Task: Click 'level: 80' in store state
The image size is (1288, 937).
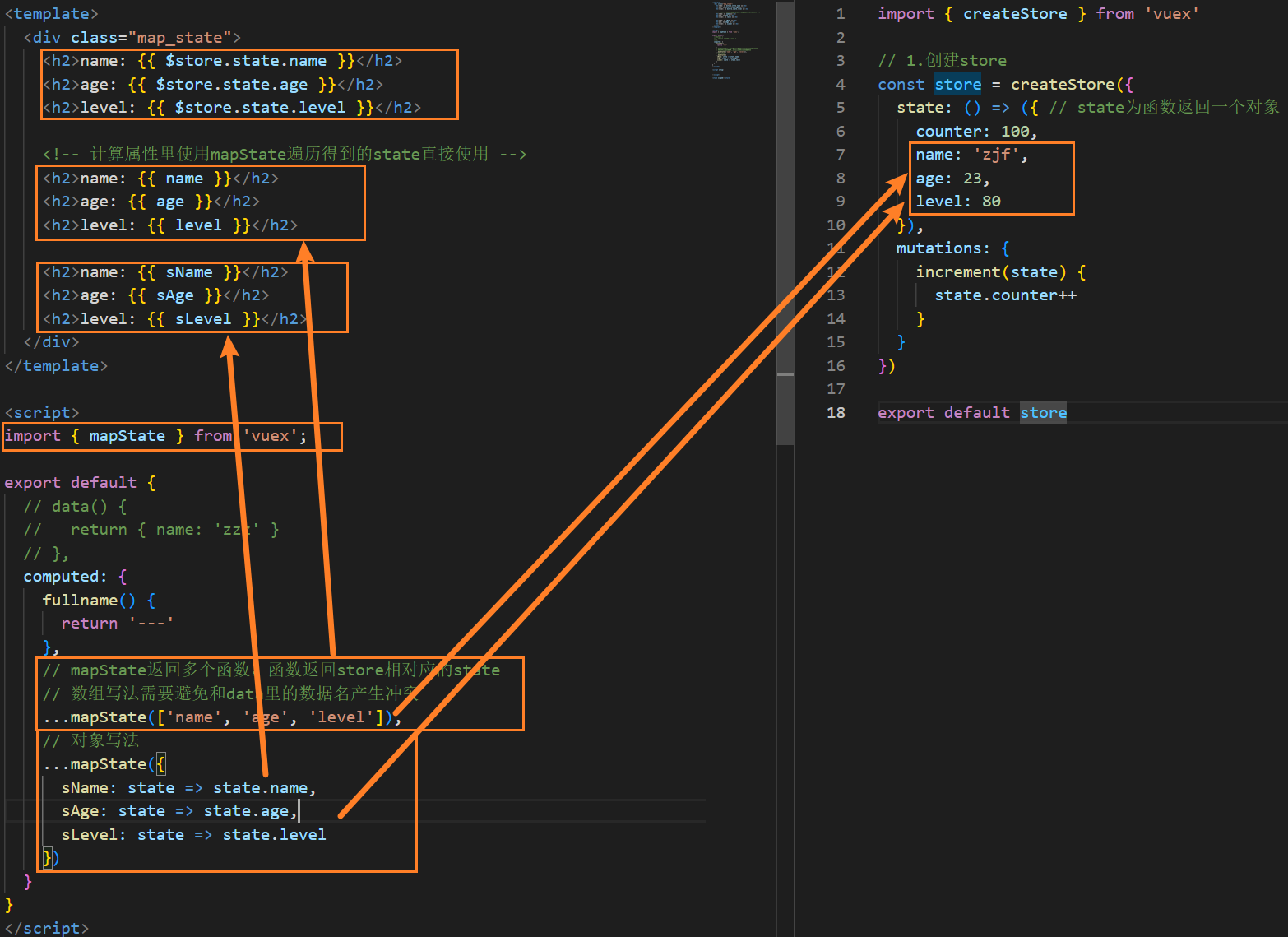Action: pyautogui.click(x=958, y=202)
